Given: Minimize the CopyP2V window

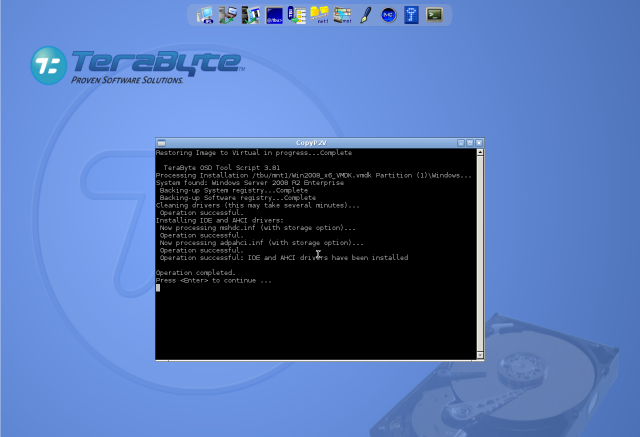Looking at the screenshot, I should click(461, 143).
